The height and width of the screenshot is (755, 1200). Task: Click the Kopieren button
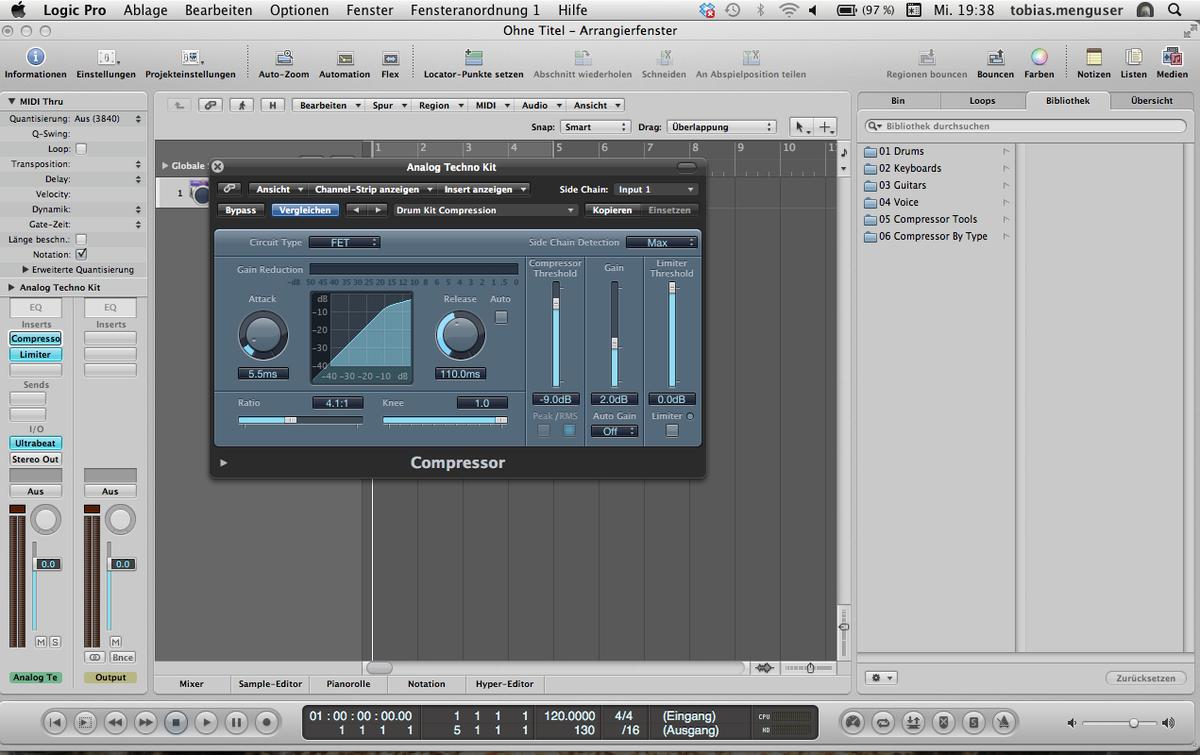point(612,210)
